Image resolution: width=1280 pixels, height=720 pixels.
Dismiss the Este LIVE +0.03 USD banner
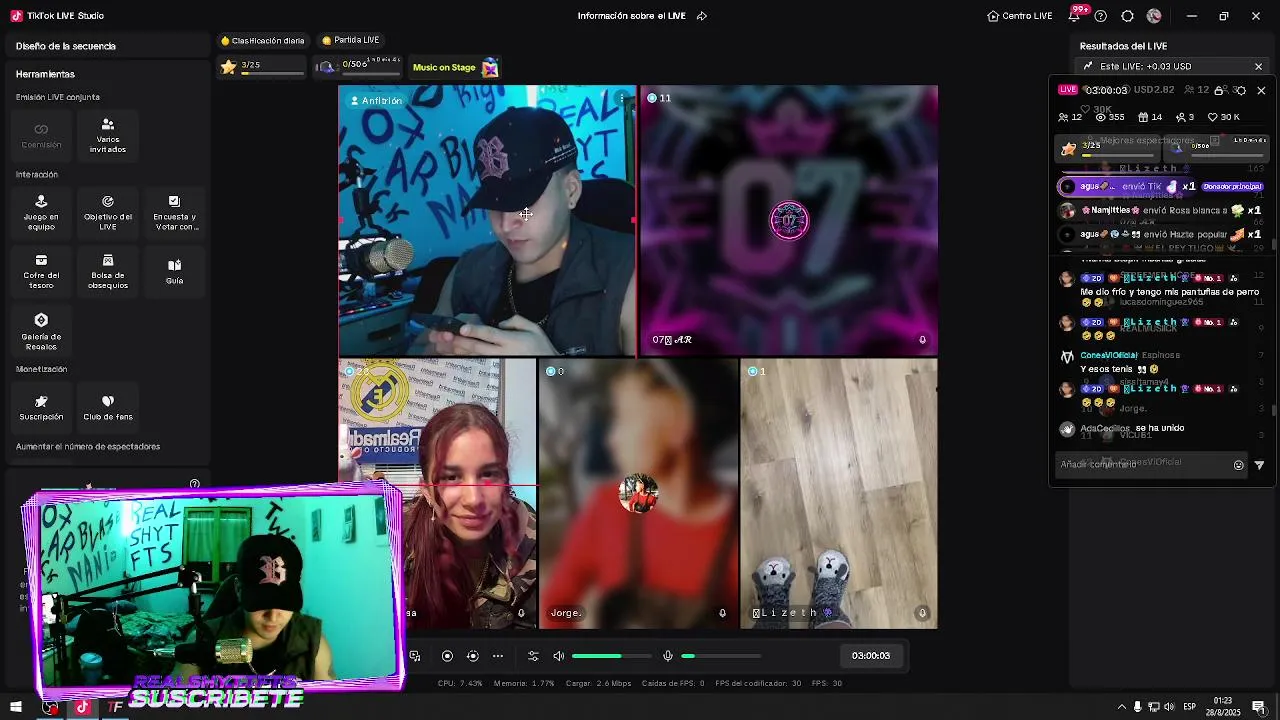[x=1258, y=67]
